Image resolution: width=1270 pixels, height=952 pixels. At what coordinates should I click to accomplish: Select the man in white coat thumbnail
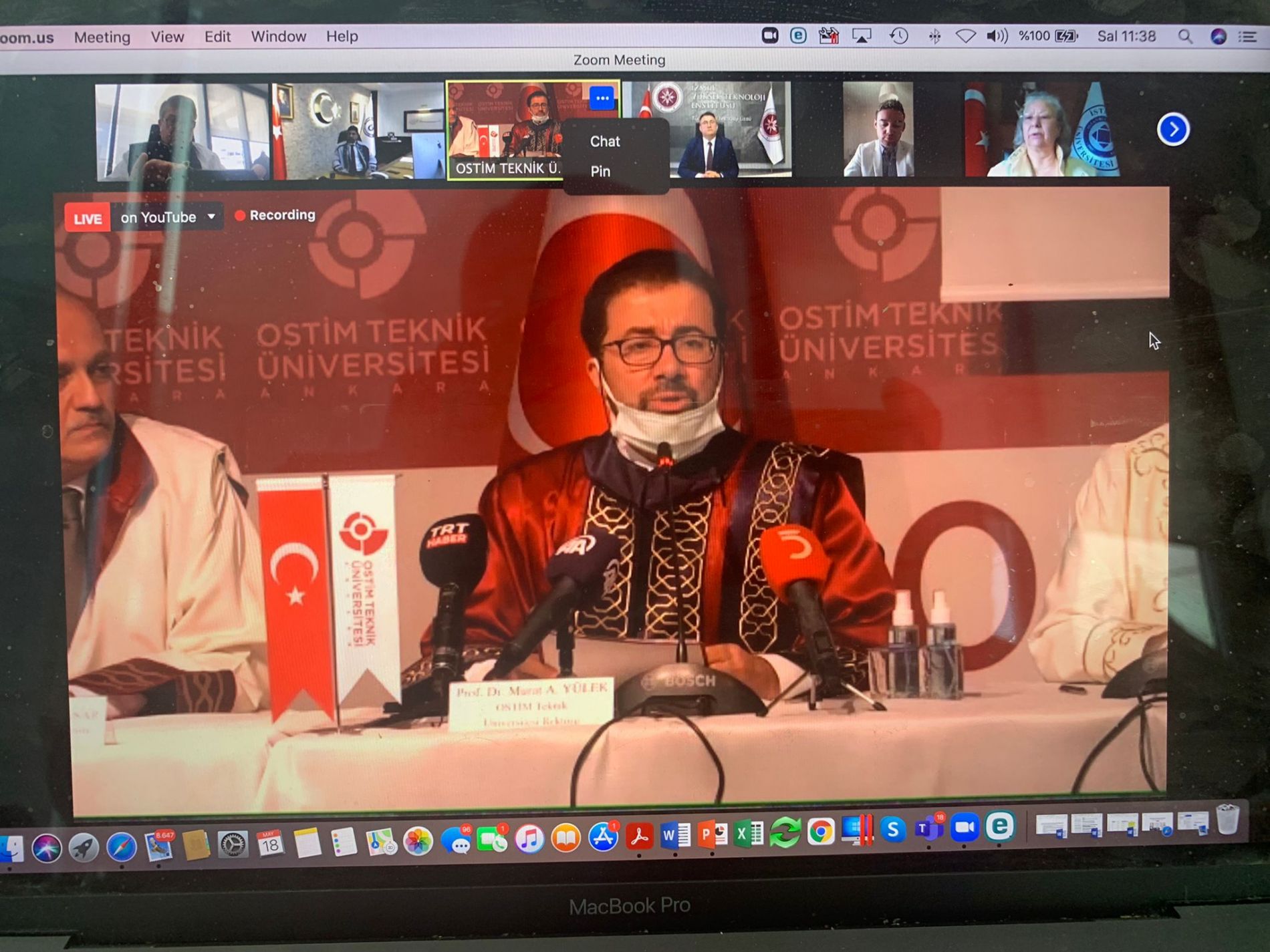pos(878,129)
